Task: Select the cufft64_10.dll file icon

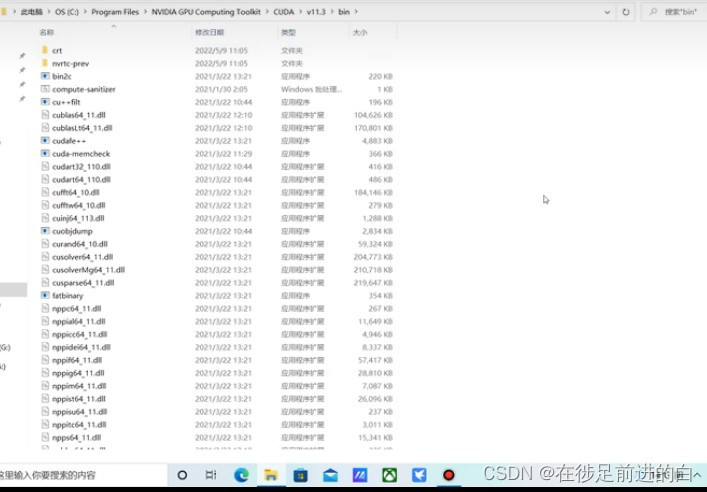Action: pos(45,193)
